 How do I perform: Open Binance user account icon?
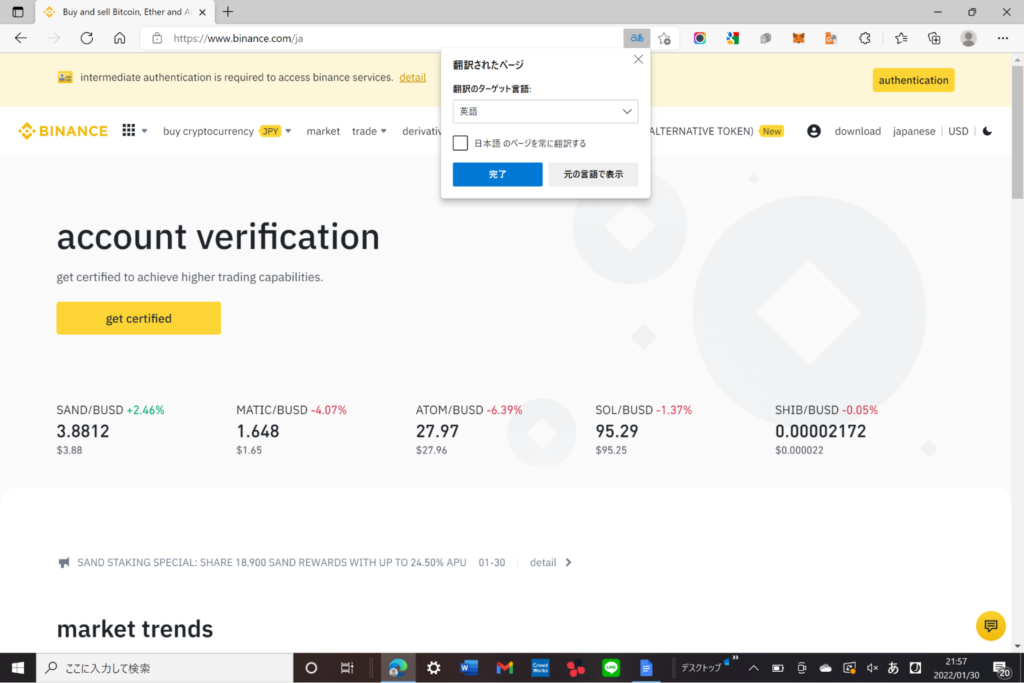coord(814,131)
